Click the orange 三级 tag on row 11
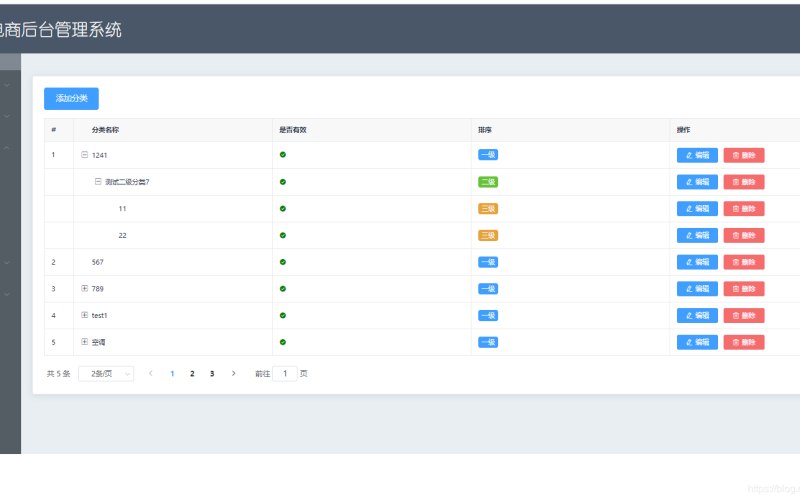The width and height of the screenshot is (800, 500). [x=488, y=209]
